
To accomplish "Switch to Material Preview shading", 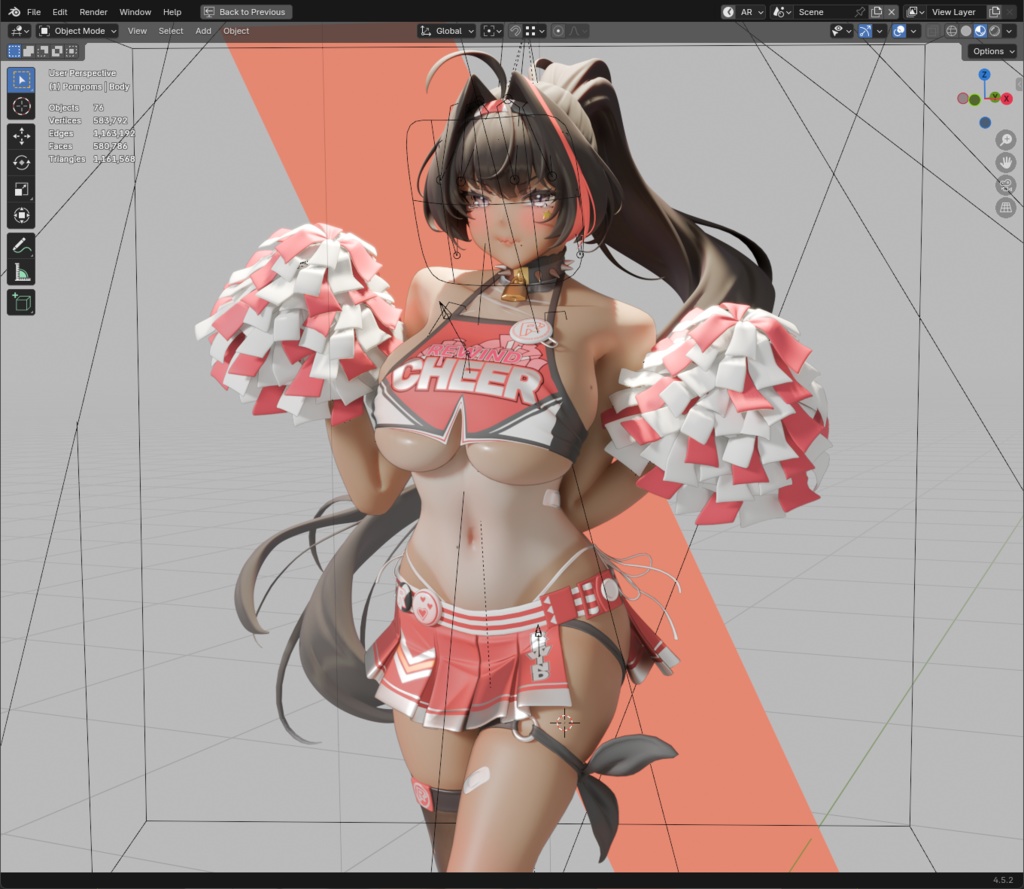I will (x=979, y=31).
